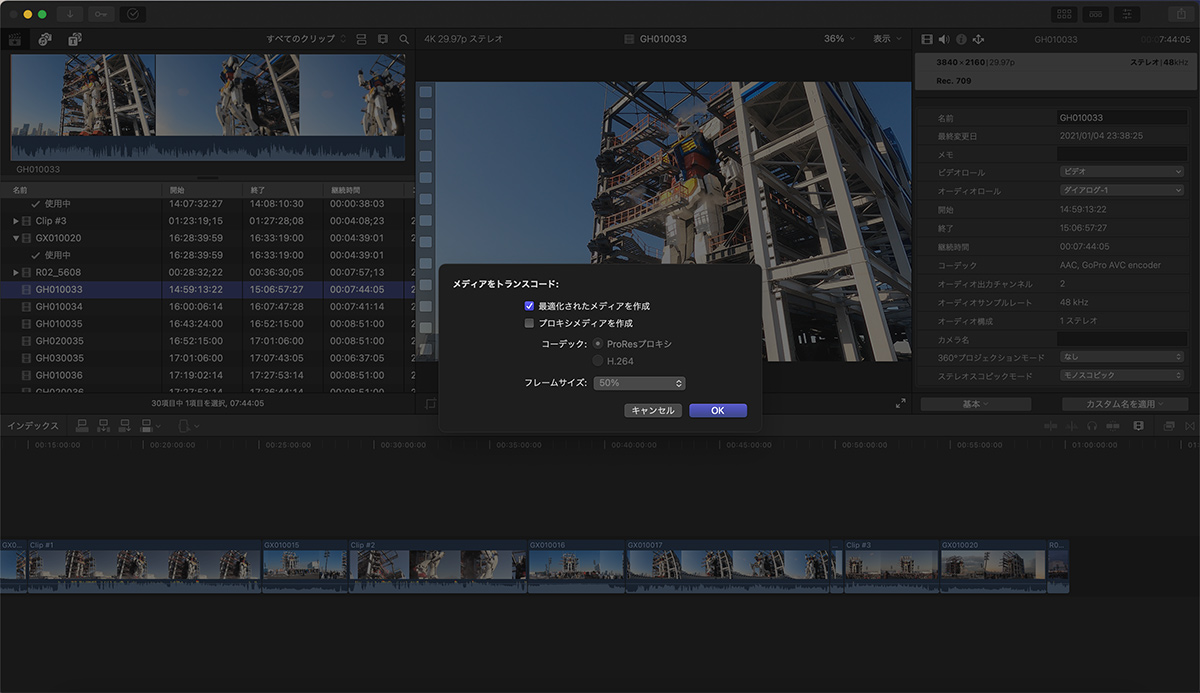Open the すべてのクリップ filter menu
Viewport: 1200px width, 693px height.
[306, 39]
